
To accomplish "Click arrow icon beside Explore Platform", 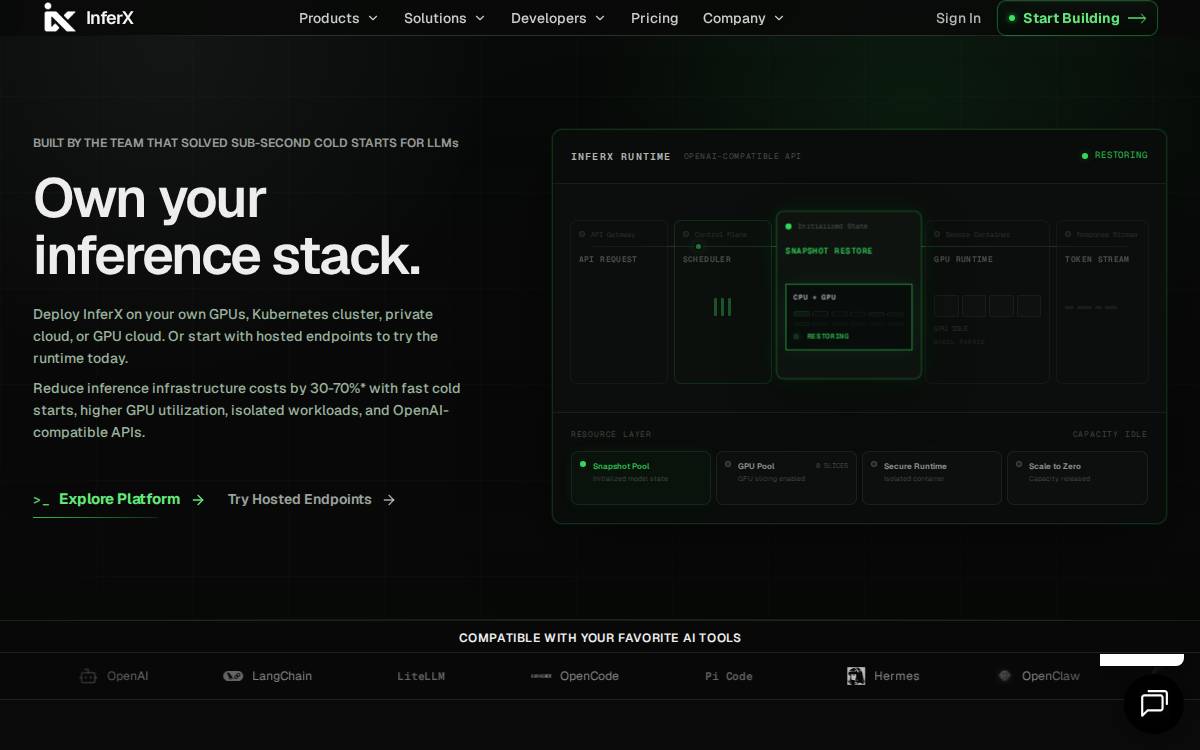I will (x=198, y=500).
